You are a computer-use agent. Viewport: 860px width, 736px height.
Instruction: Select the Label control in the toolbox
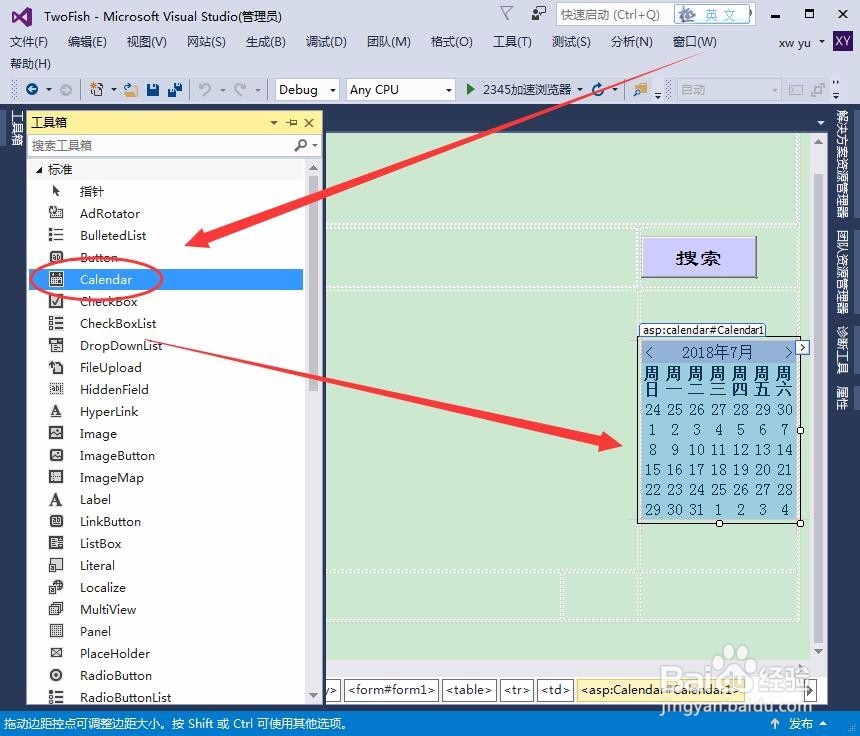(x=165, y=500)
